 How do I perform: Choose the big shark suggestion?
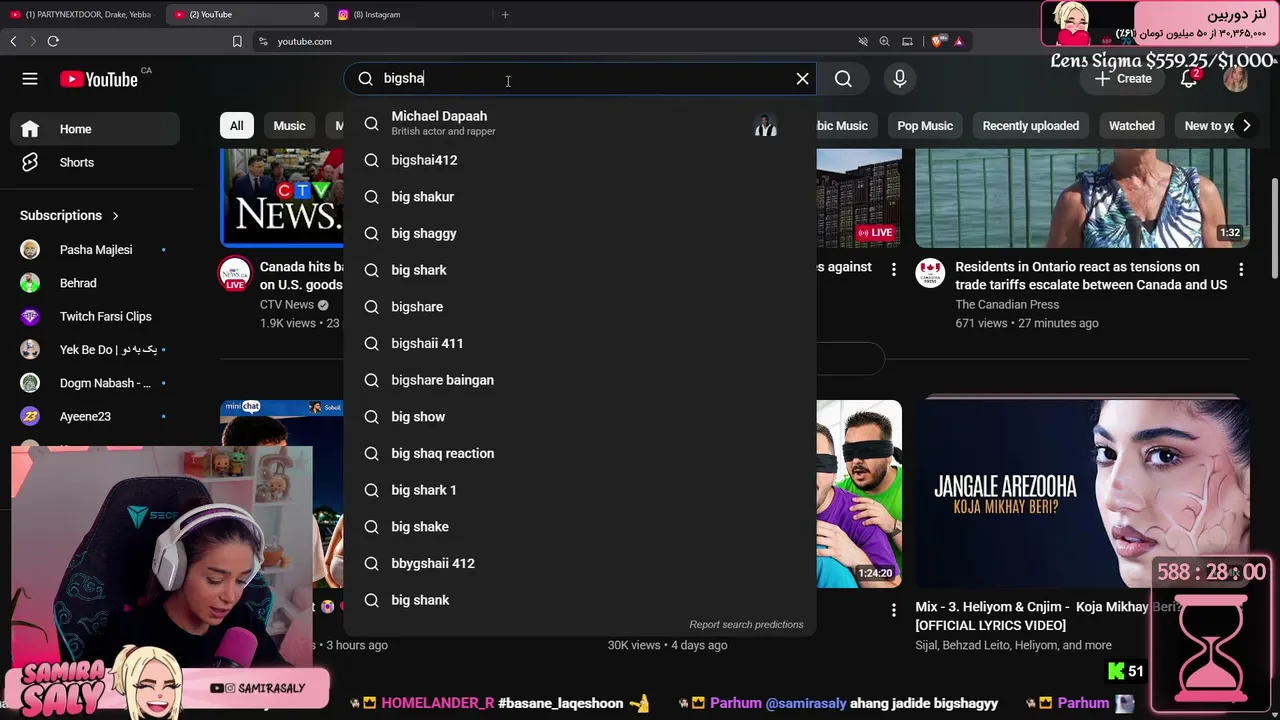tap(580, 270)
